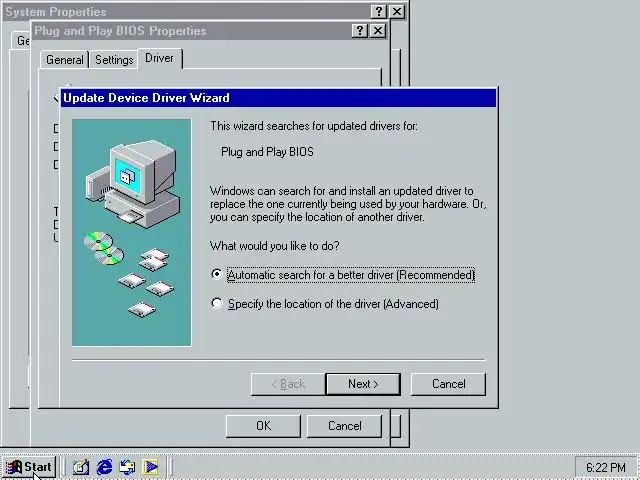Click the Update Device Driver Wizard title bar
This screenshot has height=480, width=640.
coord(278,98)
